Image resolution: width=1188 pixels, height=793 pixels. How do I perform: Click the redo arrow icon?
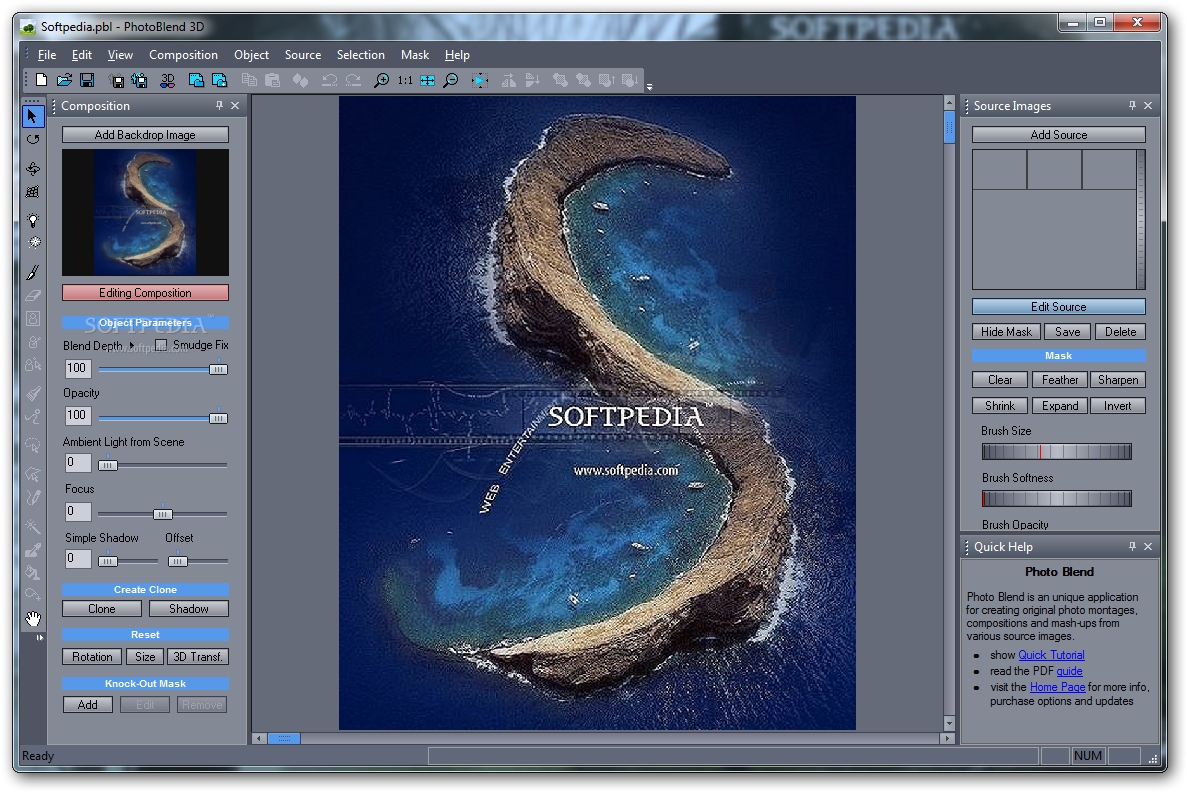click(x=353, y=80)
